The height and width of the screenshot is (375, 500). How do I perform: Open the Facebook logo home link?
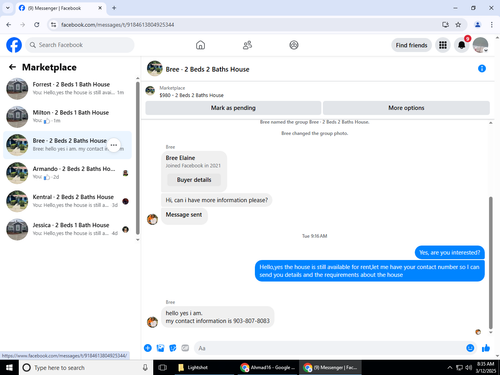click(14, 45)
